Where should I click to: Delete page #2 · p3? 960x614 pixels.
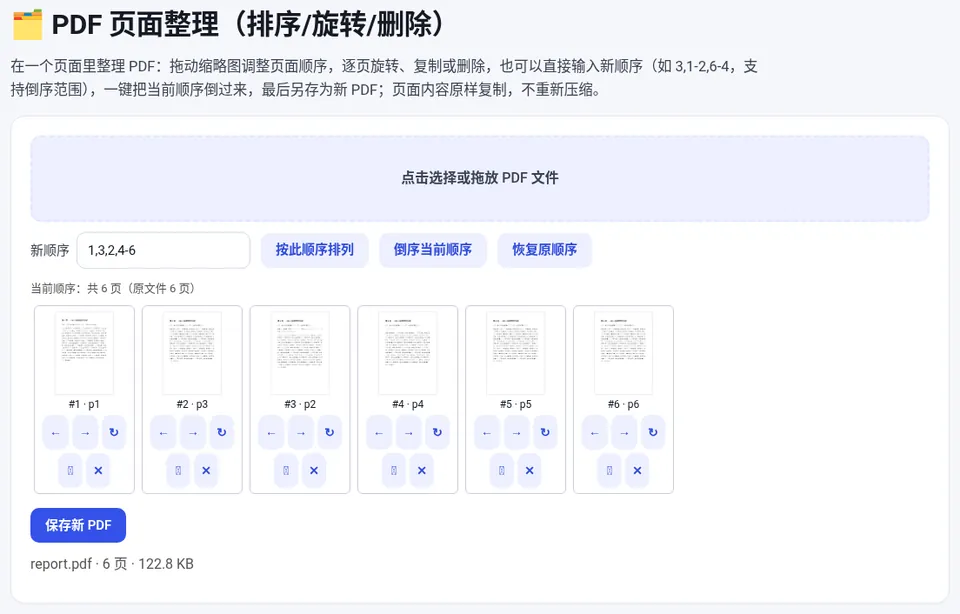206,471
